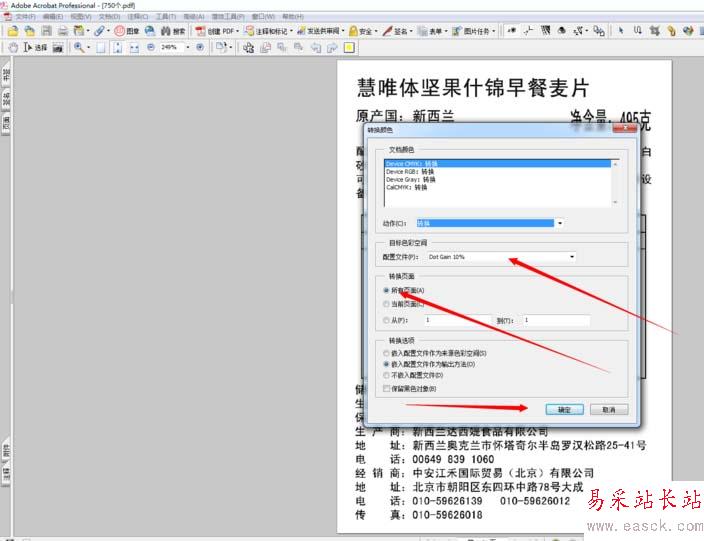Open the 视图(V) menu

point(81,17)
